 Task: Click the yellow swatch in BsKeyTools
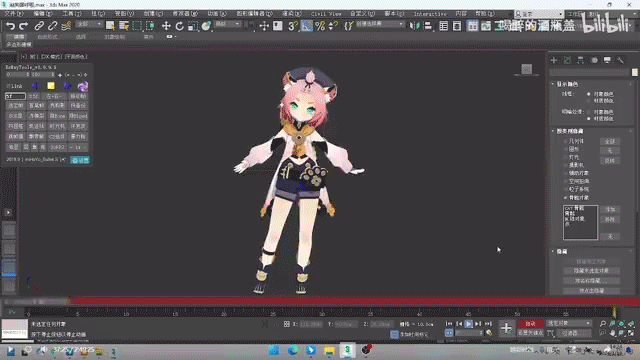point(51,86)
